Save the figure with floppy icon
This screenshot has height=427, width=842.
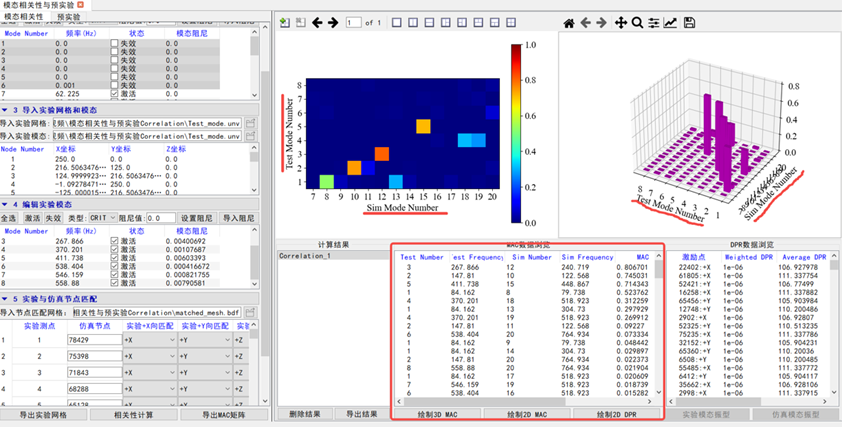tap(689, 23)
